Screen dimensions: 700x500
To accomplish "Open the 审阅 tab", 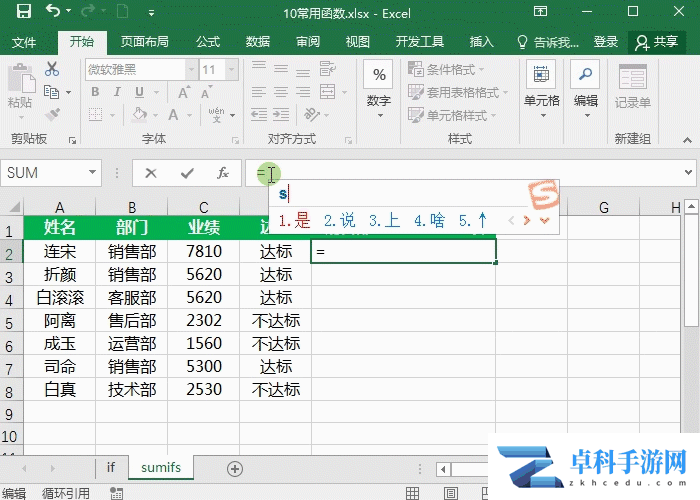I will point(308,42).
